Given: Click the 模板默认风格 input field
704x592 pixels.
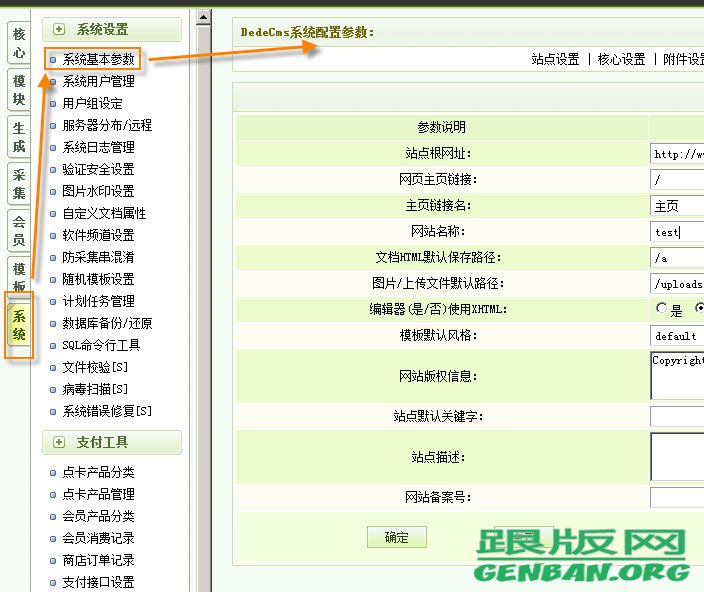Looking at the screenshot, I should pos(677,336).
